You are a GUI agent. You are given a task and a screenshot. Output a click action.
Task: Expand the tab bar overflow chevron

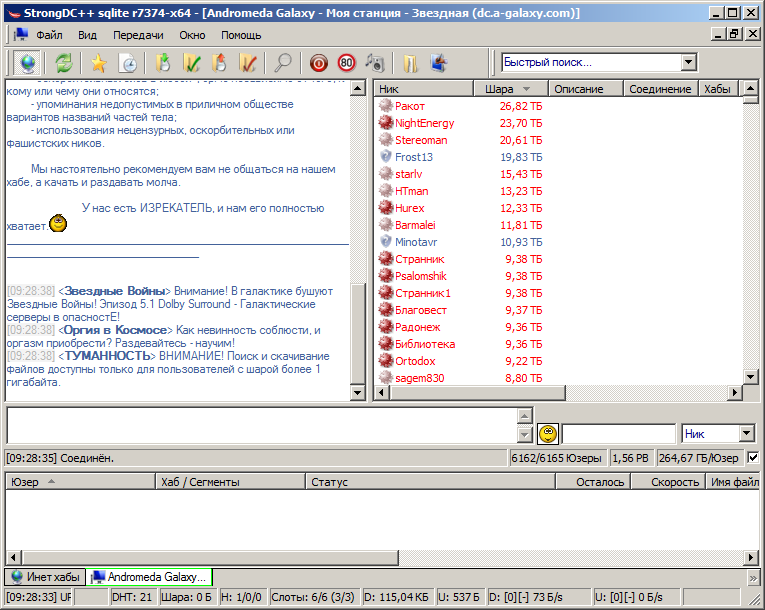click(753, 578)
